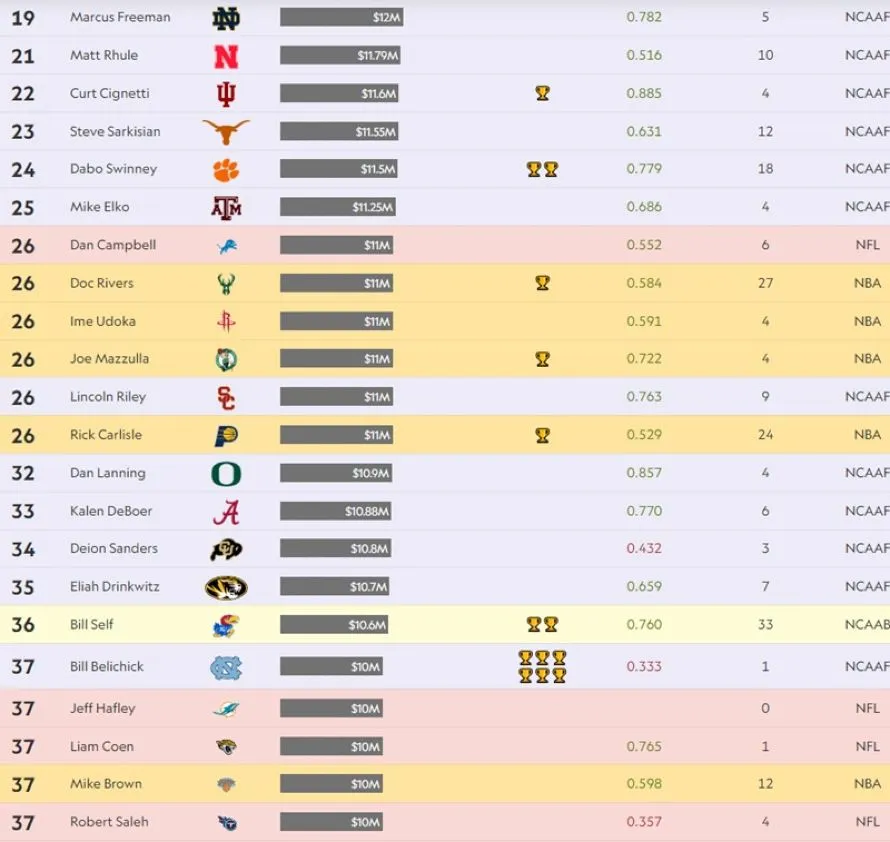Click the North Carolina Tar Heels logo
The image size is (890, 842).
tap(226, 667)
